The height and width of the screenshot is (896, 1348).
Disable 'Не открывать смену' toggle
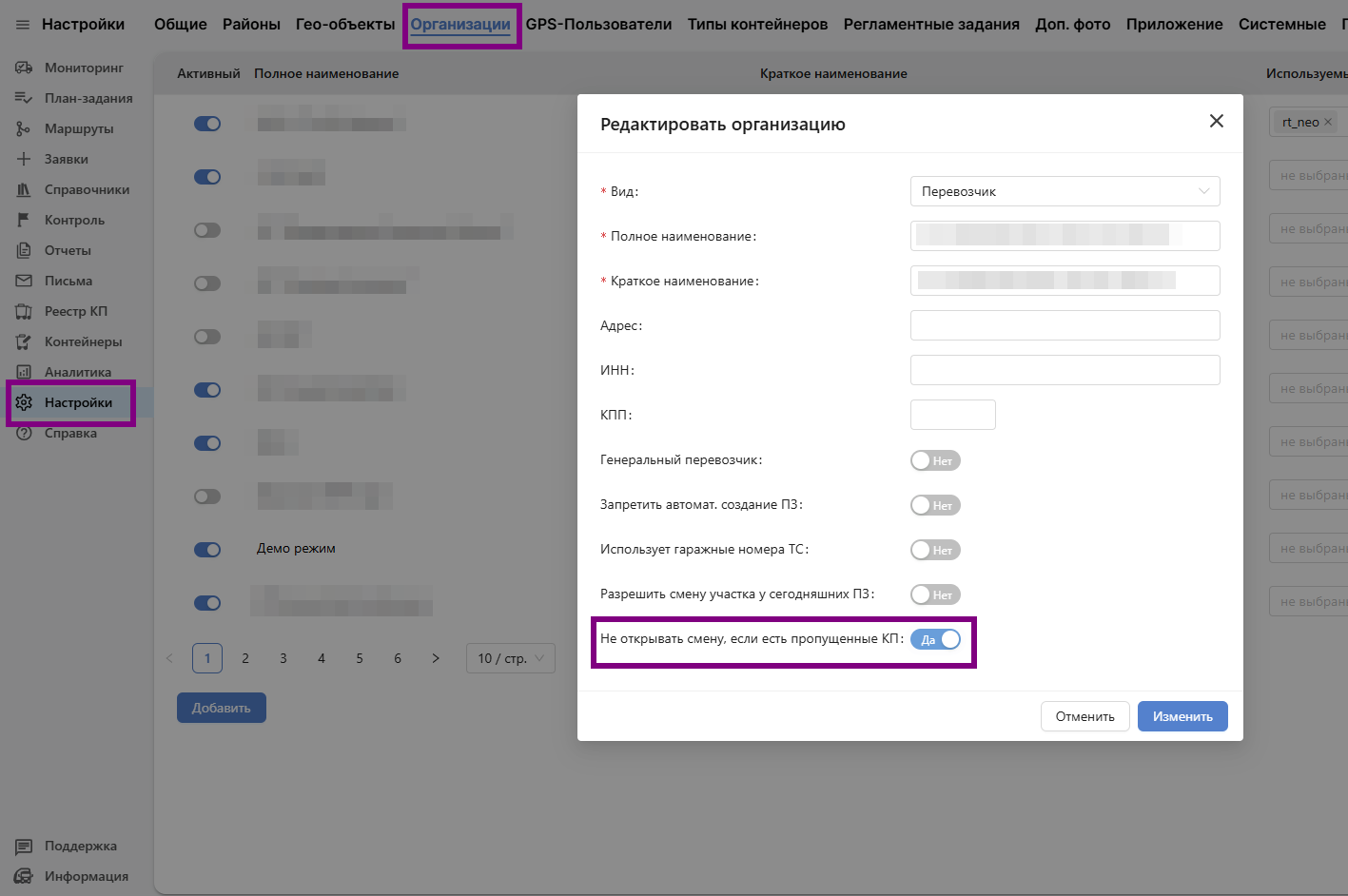pyautogui.click(x=935, y=639)
